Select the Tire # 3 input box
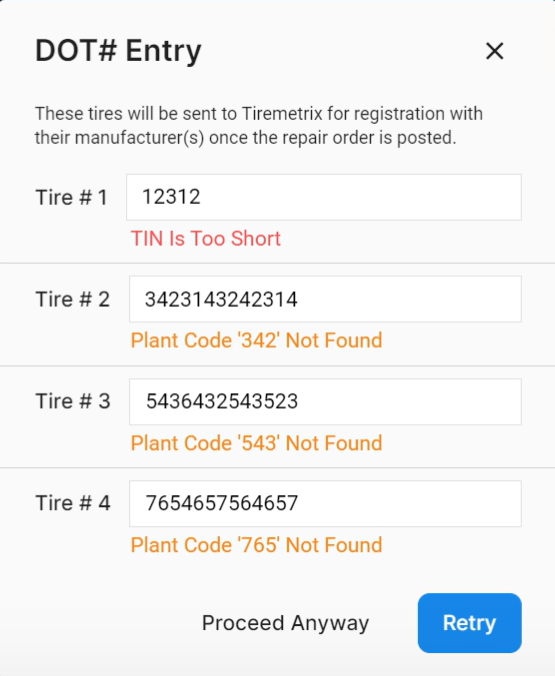 [x=325, y=402]
